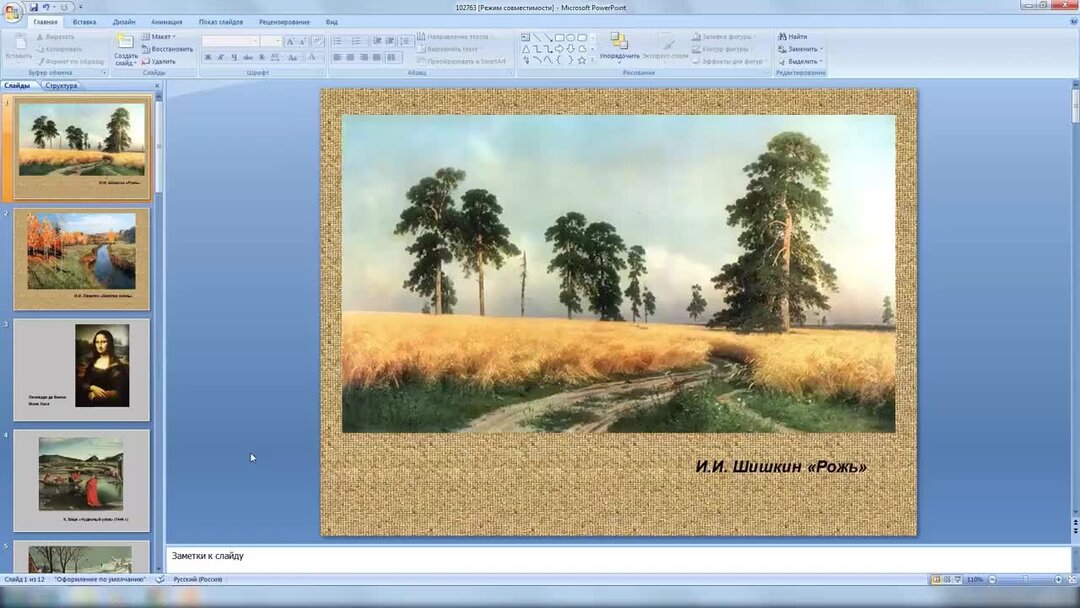Undo last action in Quick Access toolbar

pyautogui.click(x=46, y=8)
